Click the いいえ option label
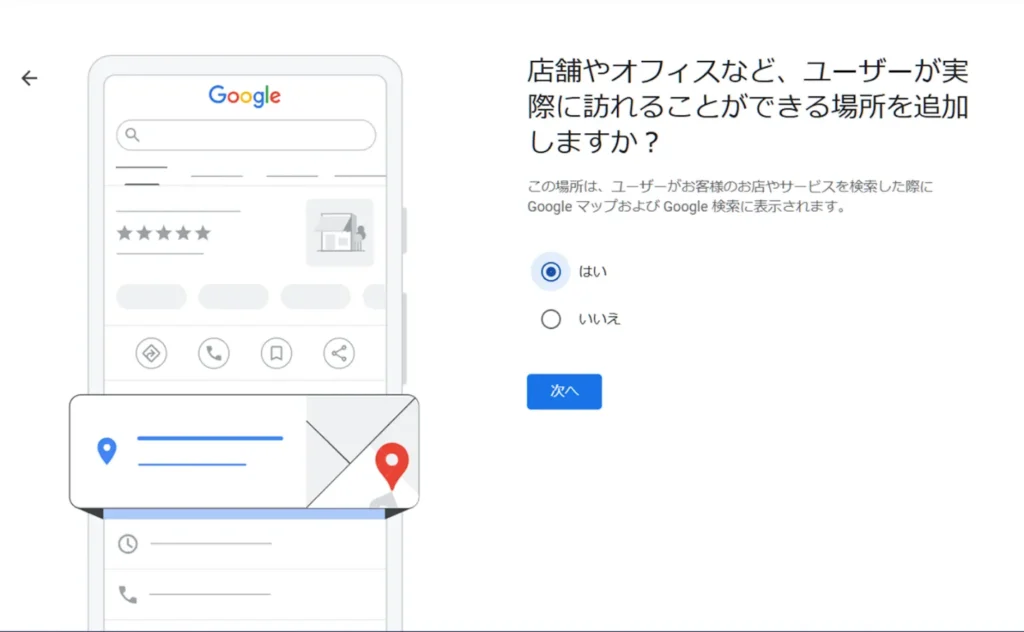This screenshot has height=632, width=1024. coord(599,320)
